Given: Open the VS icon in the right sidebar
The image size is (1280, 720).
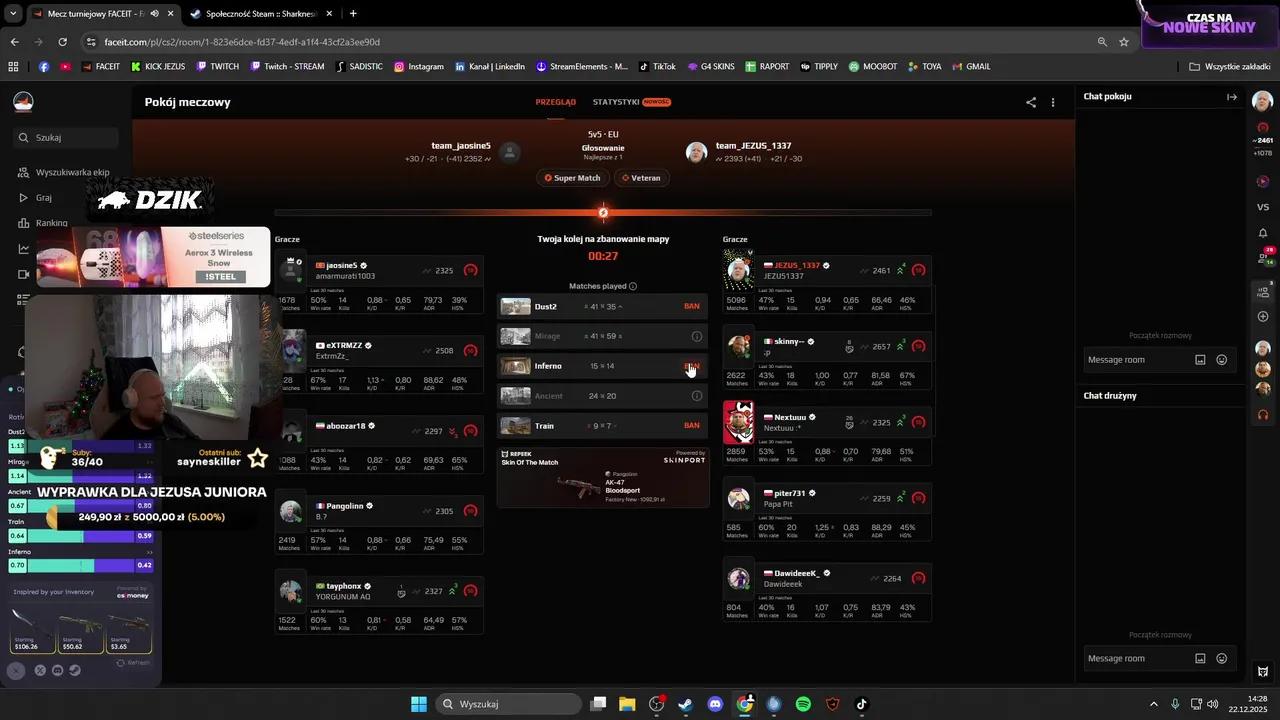Looking at the screenshot, I should pos(1263,207).
